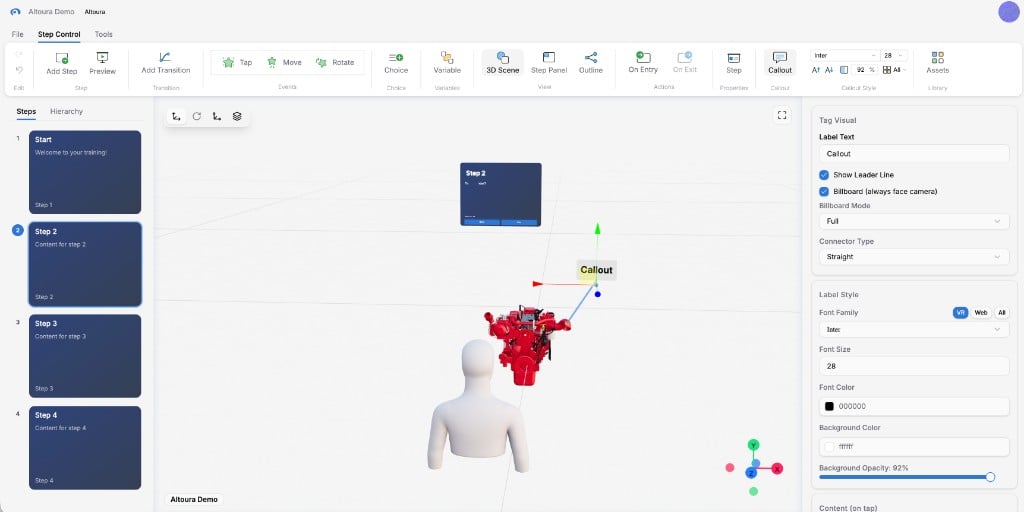Click the layers icon in viewport toolbar
The image size is (1024, 512).
(237, 116)
